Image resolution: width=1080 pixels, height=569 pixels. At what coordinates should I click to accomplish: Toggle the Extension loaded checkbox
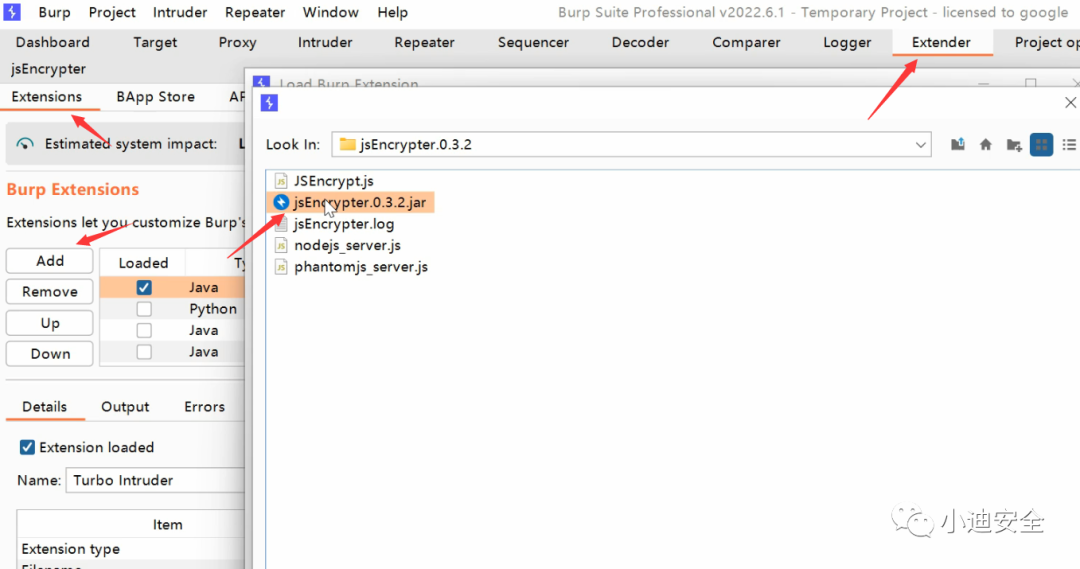pos(27,447)
